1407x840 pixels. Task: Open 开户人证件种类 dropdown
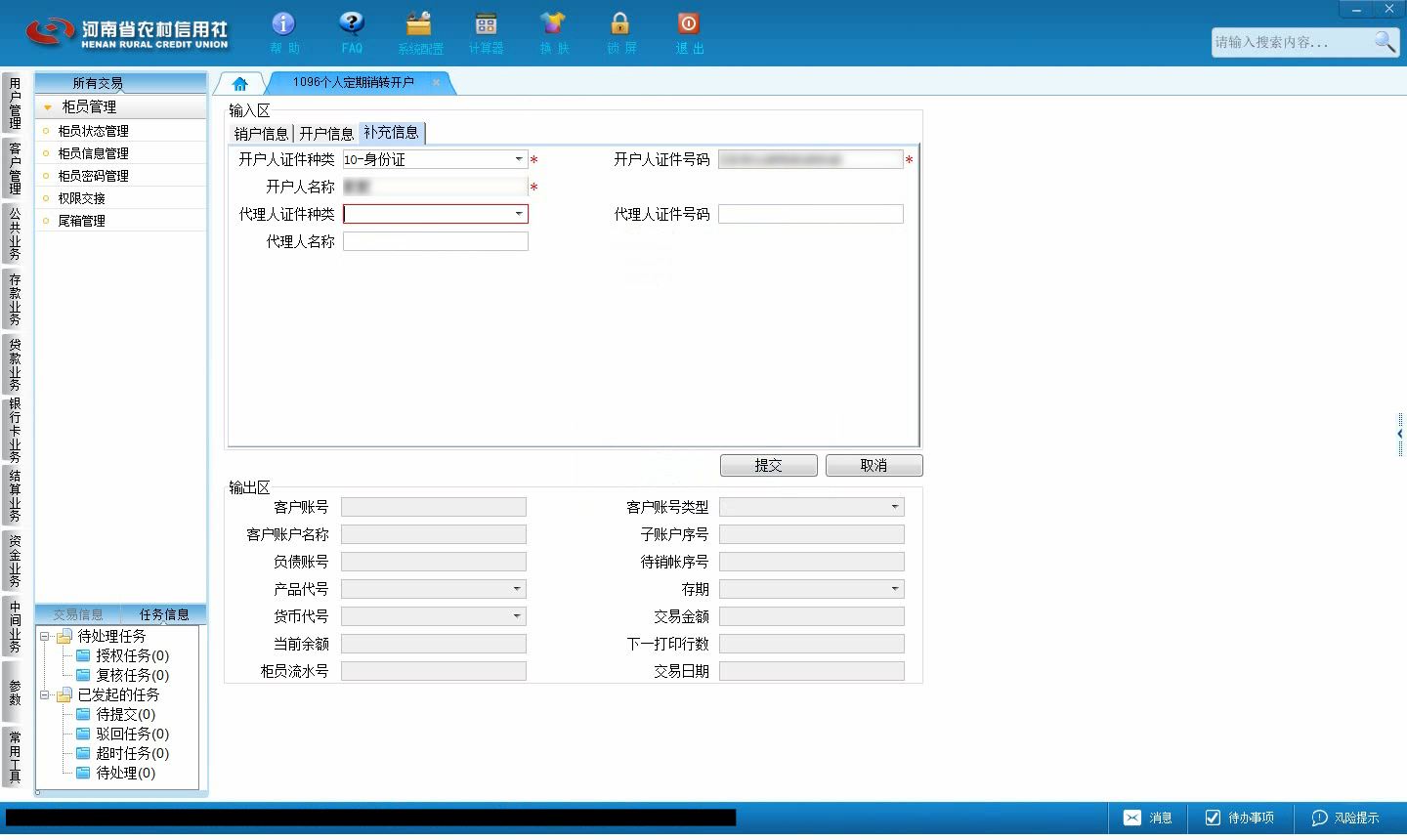[x=519, y=159]
